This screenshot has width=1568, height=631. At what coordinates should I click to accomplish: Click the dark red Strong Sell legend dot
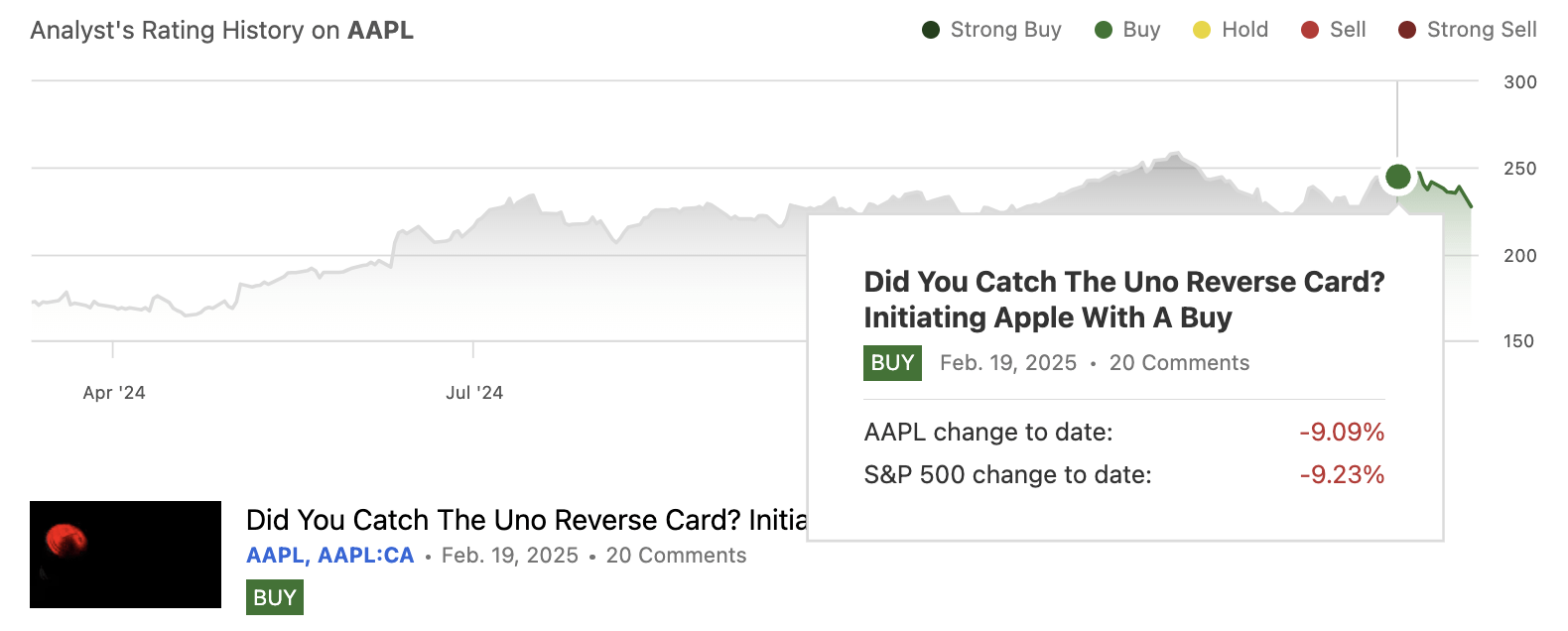coord(1409,30)
